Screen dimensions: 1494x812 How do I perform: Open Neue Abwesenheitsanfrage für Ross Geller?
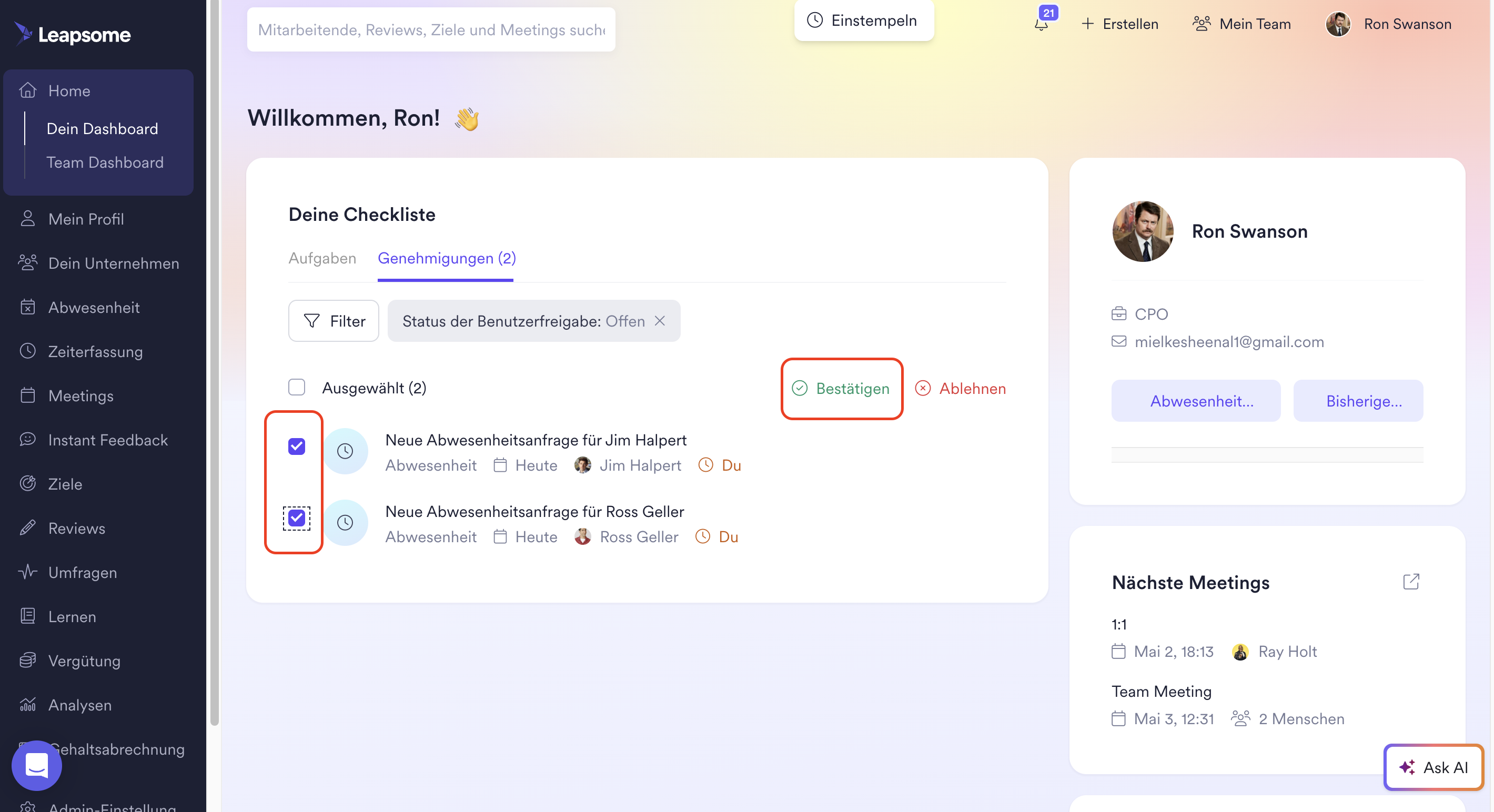[x=534, y=511]
